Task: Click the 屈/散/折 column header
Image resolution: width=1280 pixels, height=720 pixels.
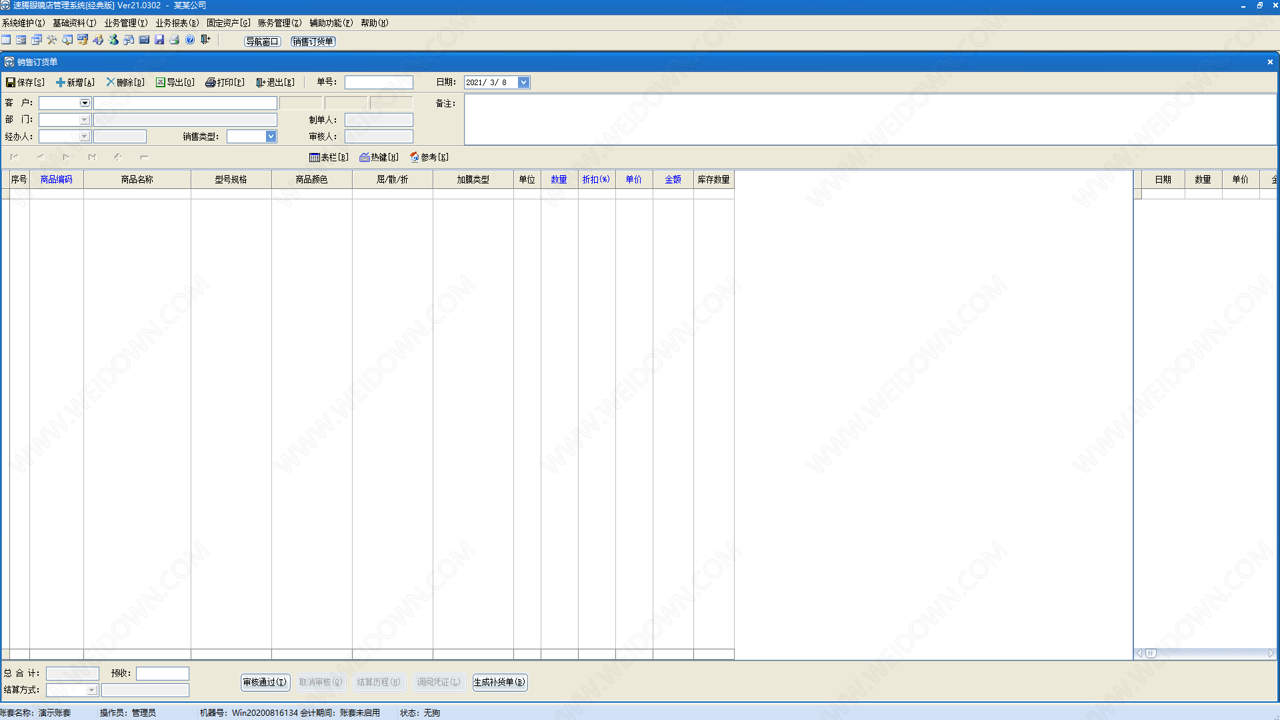Action: click(x=392, y=180)
